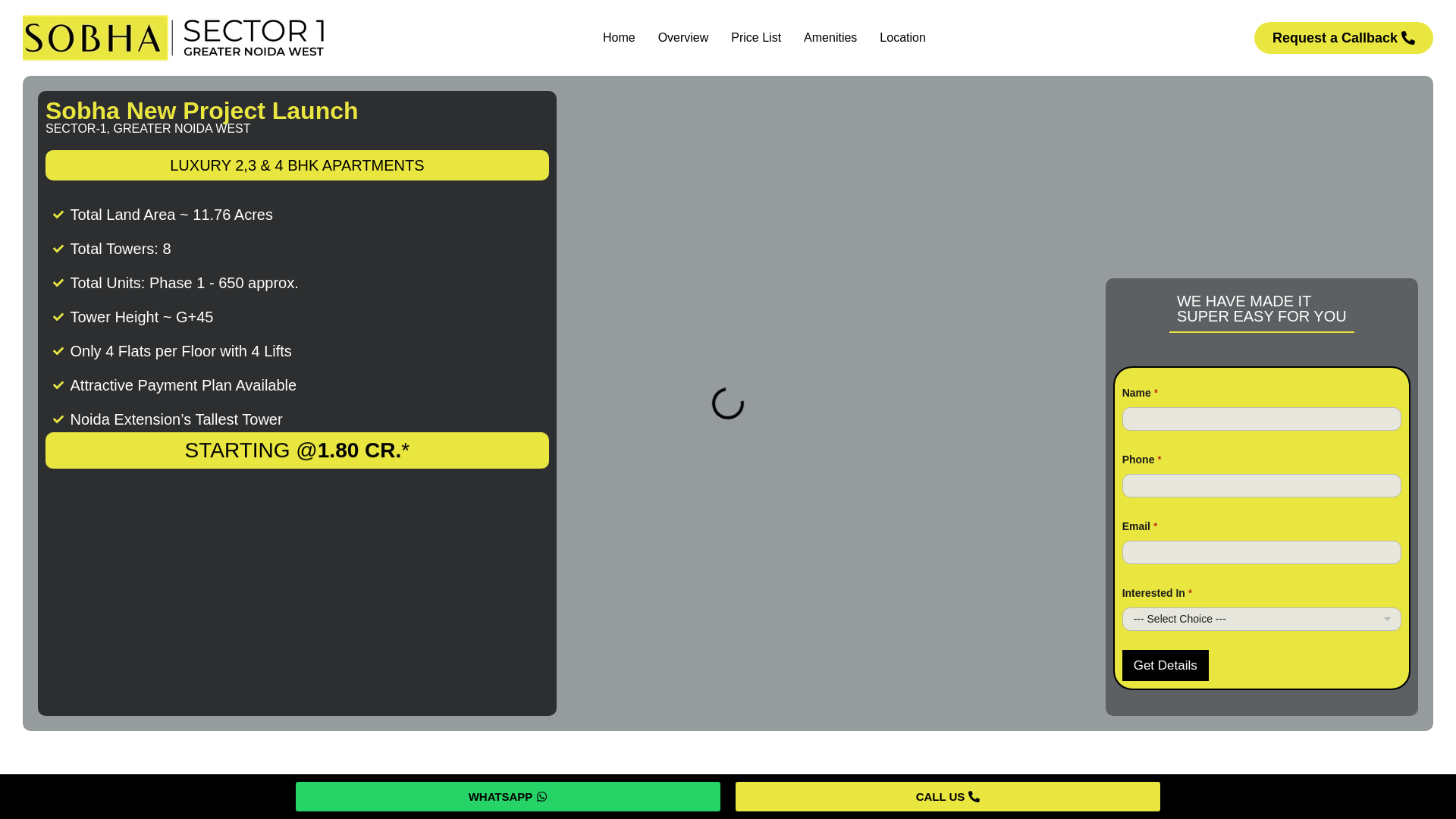The image size is (1456, 819).
Task: Click the Sobha New Project Launch heading
Action: pos(202,111)
